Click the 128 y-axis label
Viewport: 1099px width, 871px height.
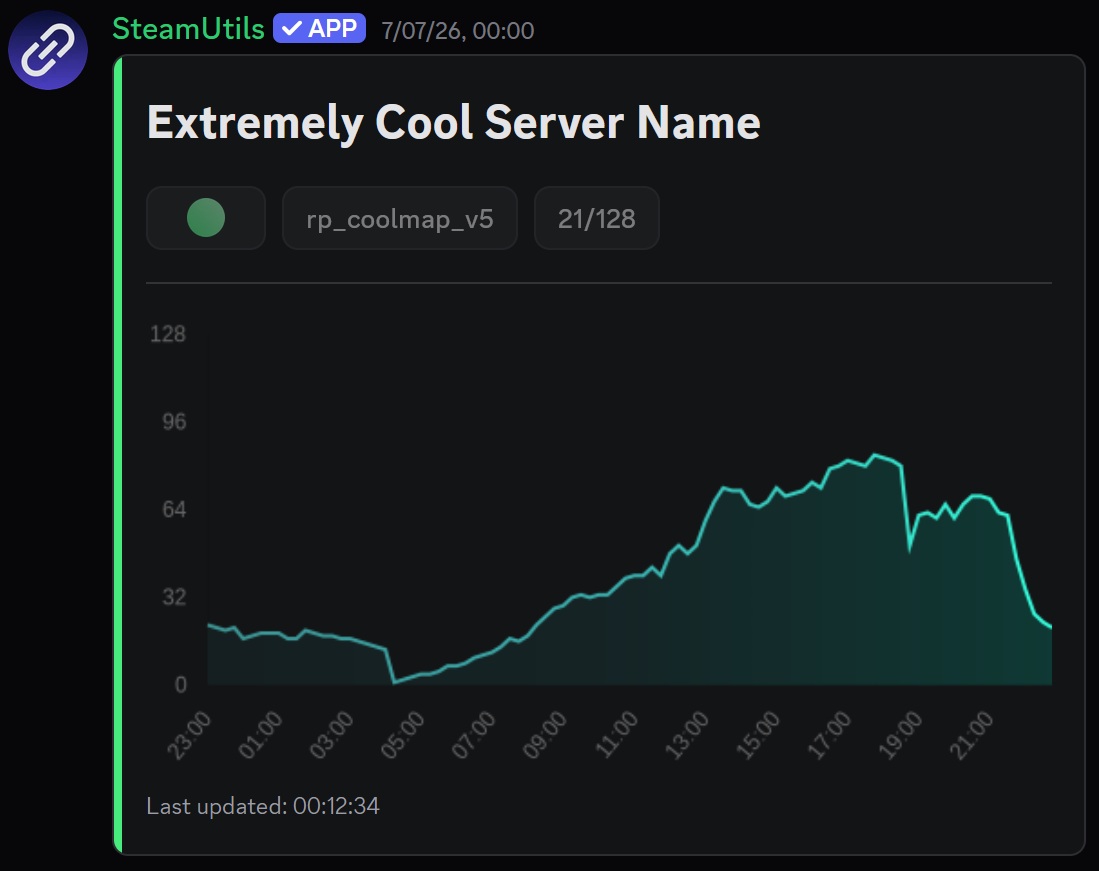[x=168, y=334]
